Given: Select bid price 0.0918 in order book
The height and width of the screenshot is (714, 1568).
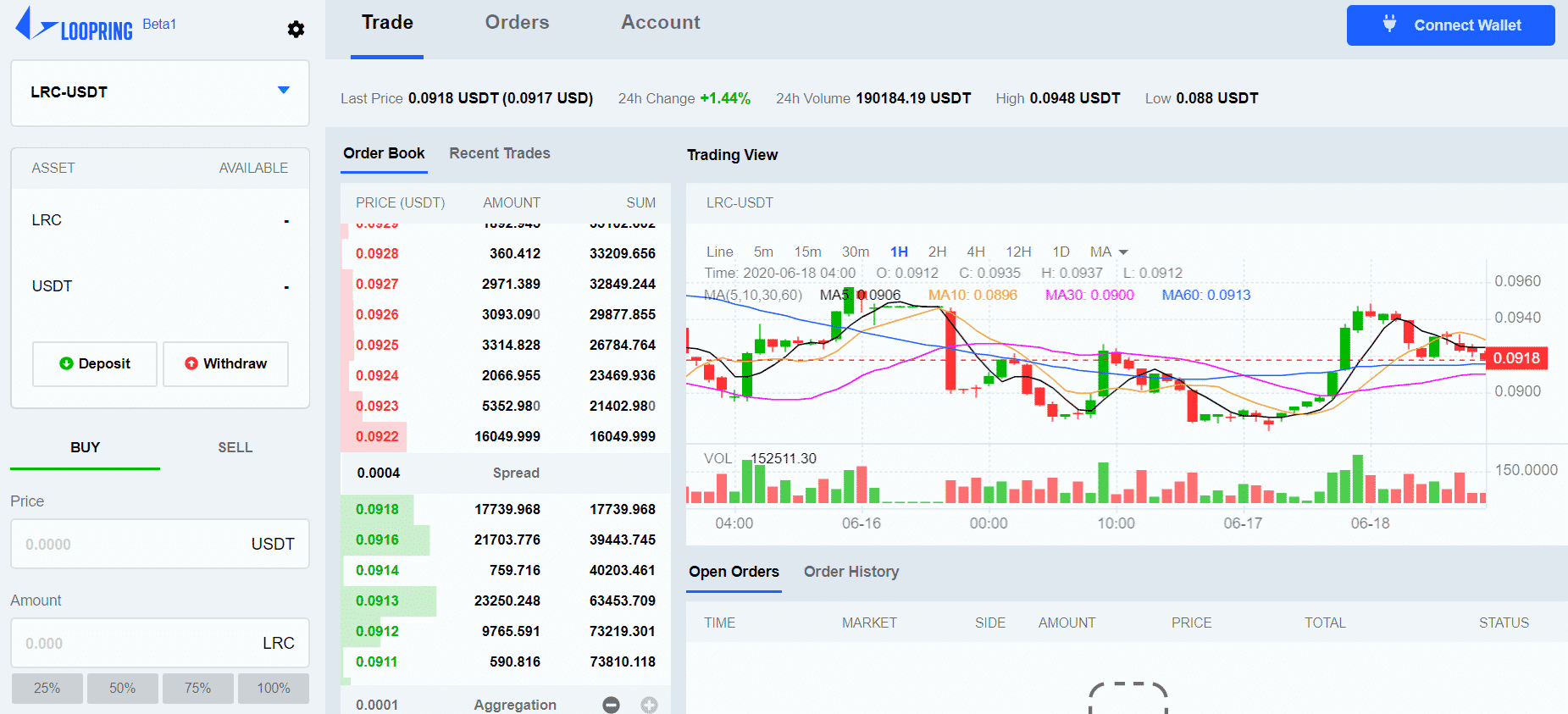Looking at the screenshot, I should click(x=377, y=509).
